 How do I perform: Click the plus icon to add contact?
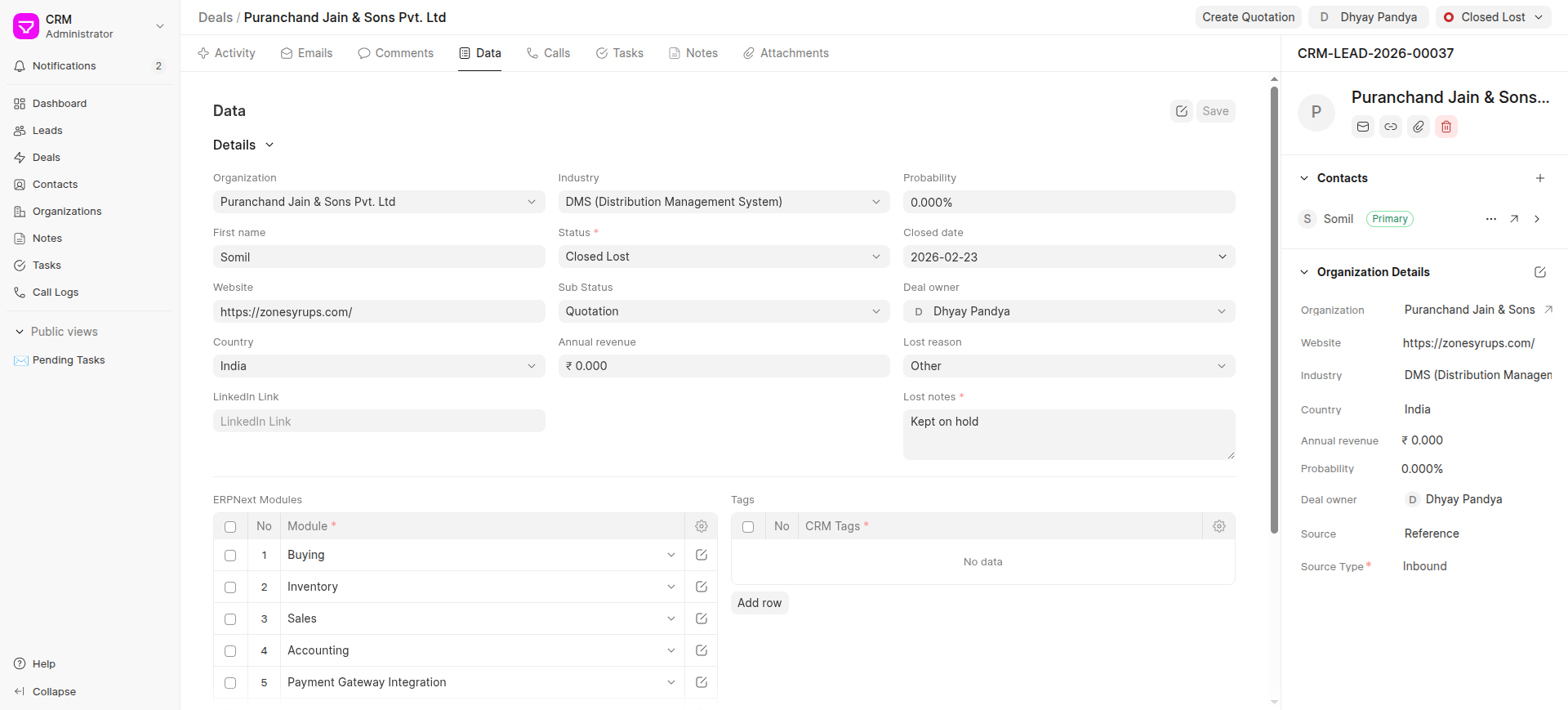coord(1539,178)
